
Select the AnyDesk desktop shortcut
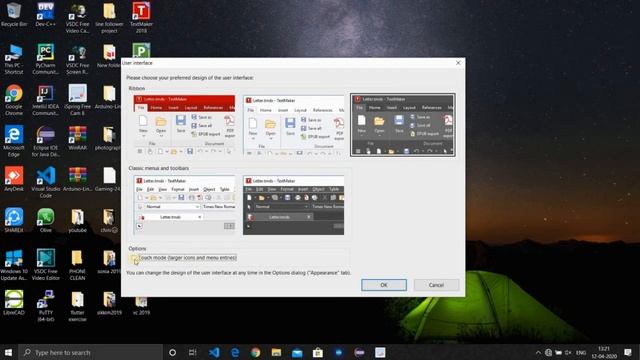[14, 179]
